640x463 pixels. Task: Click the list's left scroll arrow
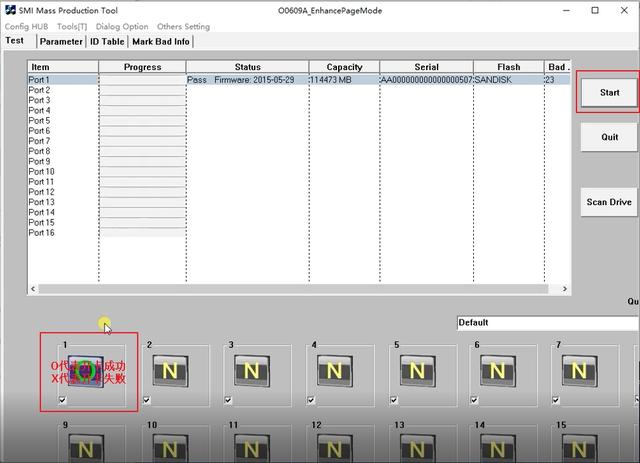tap(33, 289)
